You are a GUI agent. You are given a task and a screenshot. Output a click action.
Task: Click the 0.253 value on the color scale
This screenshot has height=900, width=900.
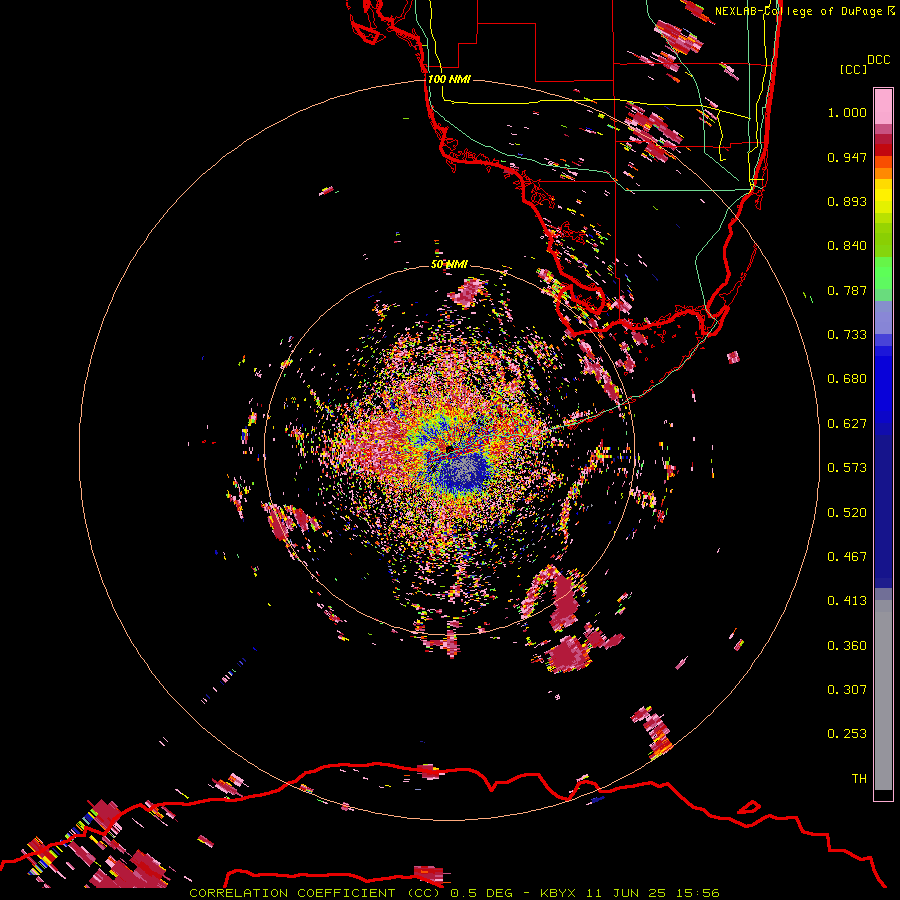[x=847, y=734]
